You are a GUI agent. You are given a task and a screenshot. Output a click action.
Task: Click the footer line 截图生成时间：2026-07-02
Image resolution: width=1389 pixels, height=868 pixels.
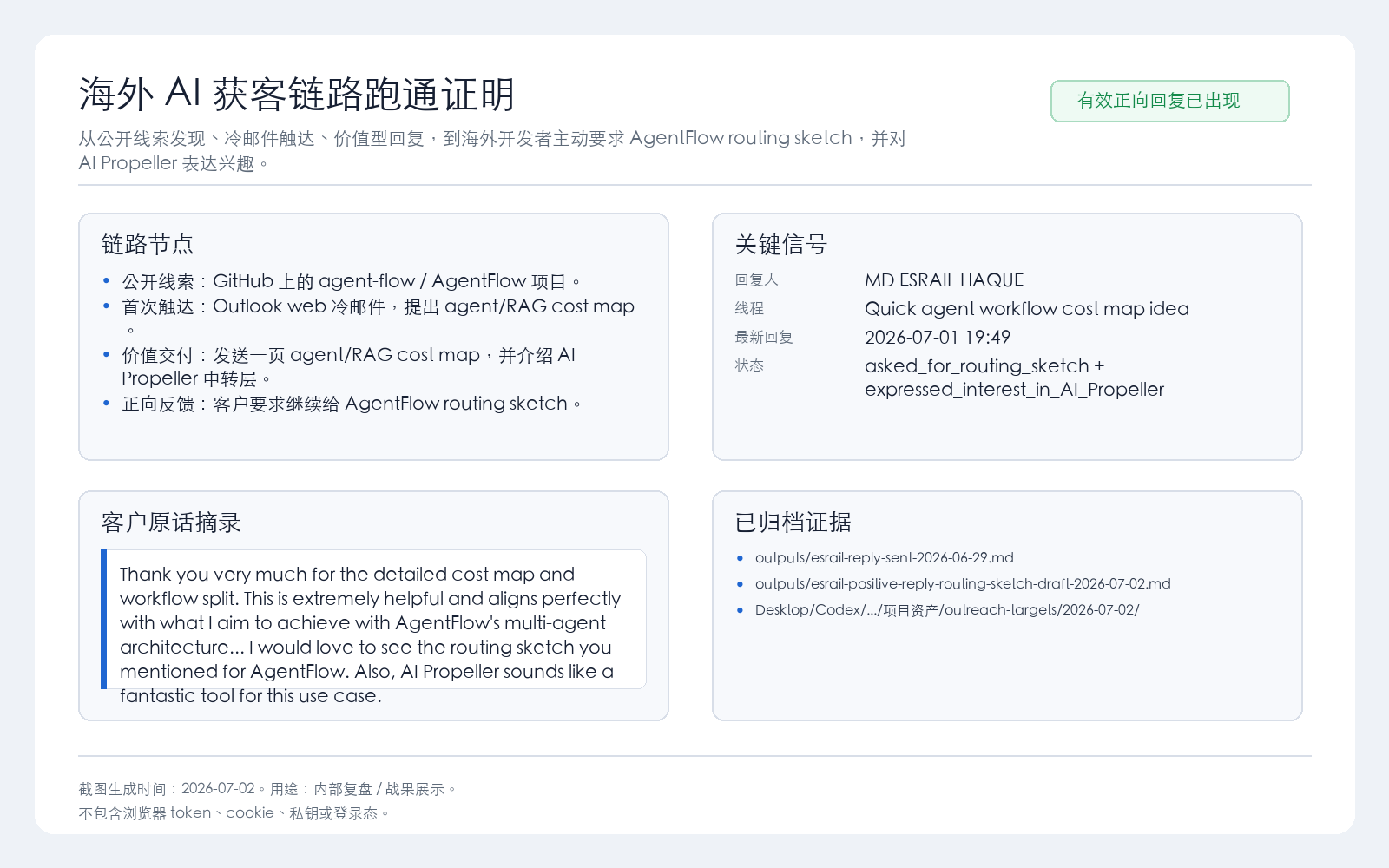267,788
